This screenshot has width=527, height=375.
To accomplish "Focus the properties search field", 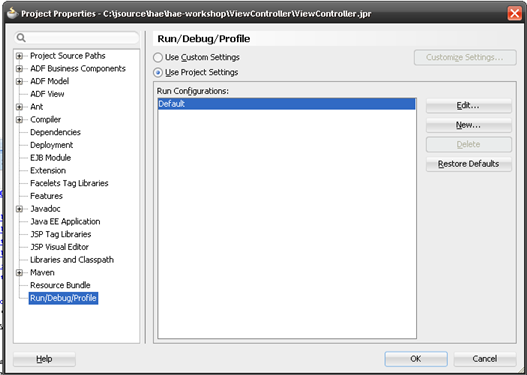I will 77,38.
